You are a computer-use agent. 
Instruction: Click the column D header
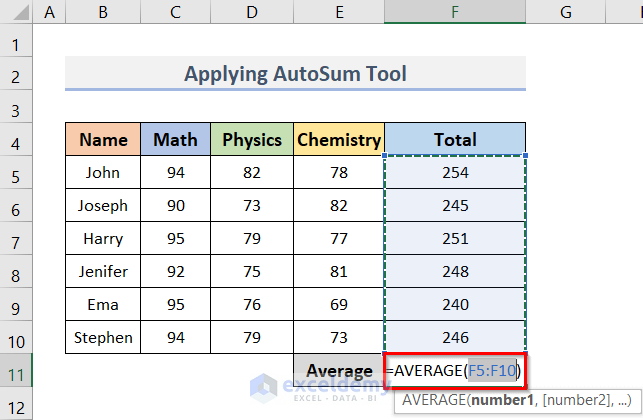point(252,13)
